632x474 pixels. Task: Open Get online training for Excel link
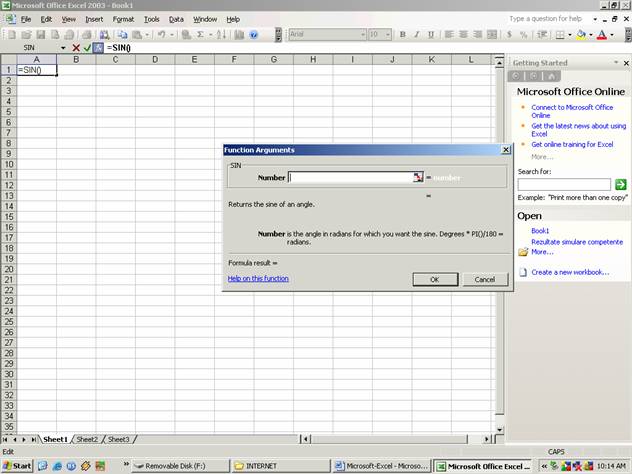572,144
